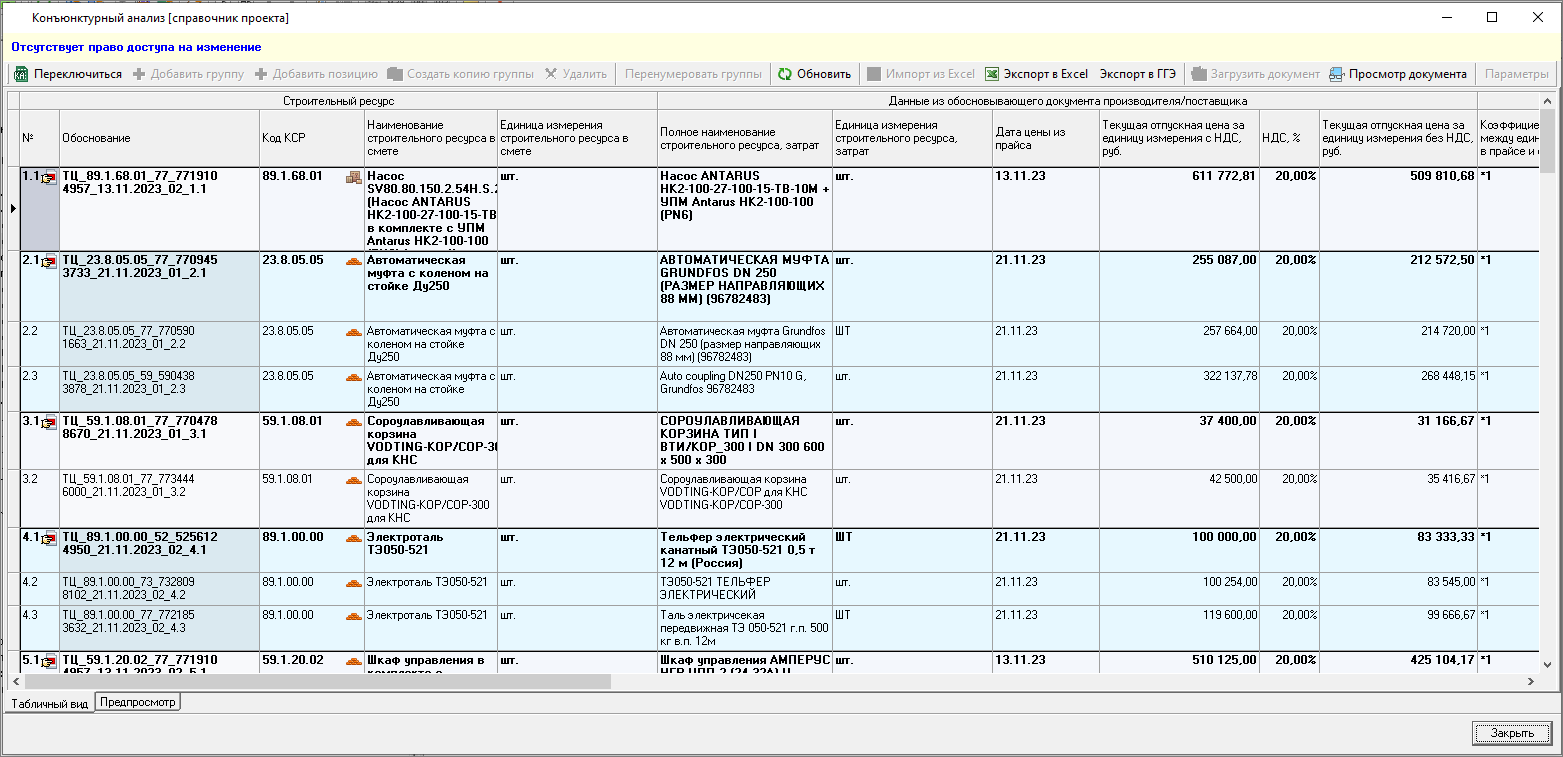The width and height of the screenshot is (1563, 757).
Task: Click the material icon in row 2.3
Action: (x=353, y=377)
